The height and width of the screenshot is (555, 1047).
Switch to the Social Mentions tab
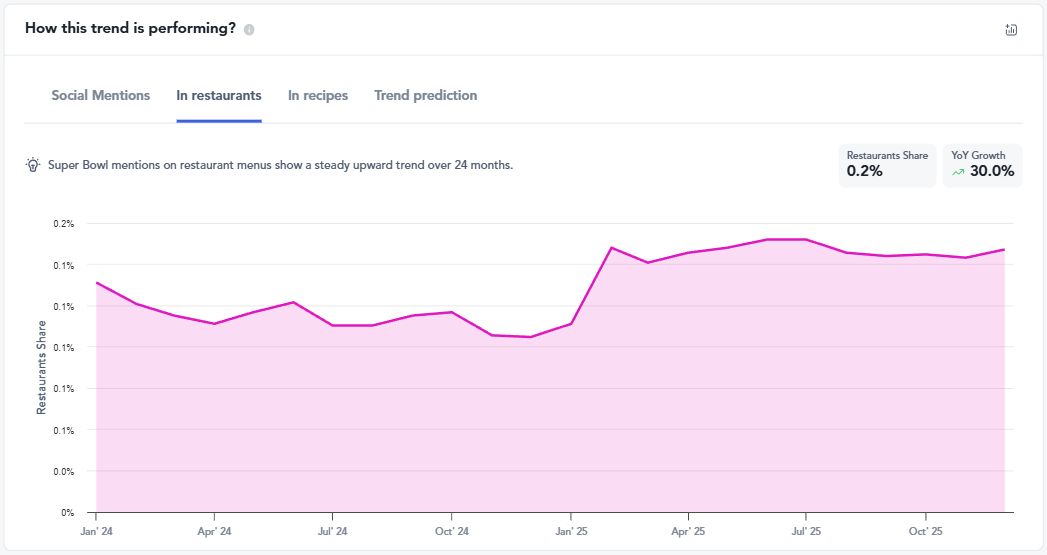101,96
